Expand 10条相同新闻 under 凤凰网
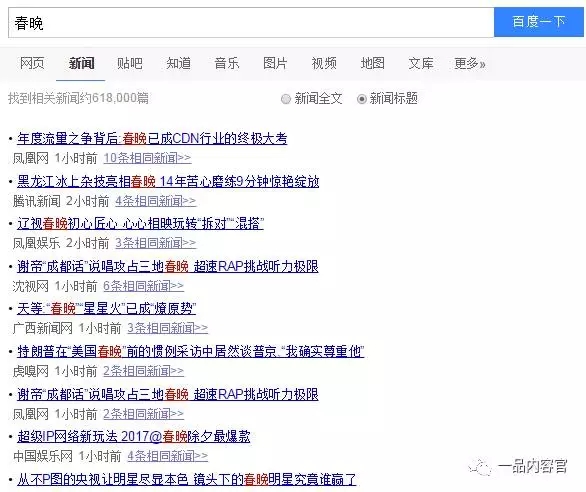The height and width of the screenshot is (492, 586). click(147, 158)
